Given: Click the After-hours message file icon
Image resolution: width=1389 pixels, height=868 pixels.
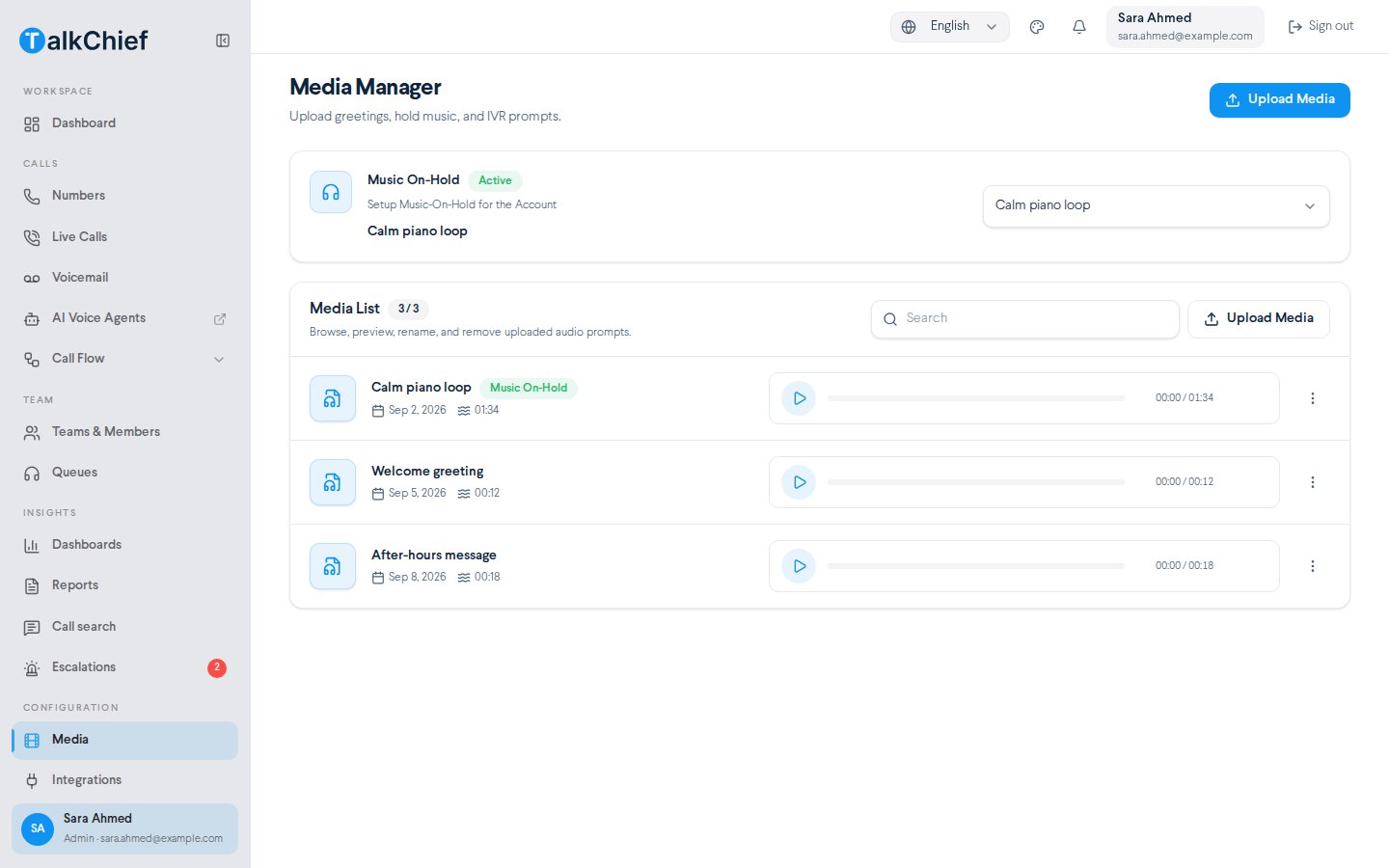Looking at the screenshot, I should [332, 566].
